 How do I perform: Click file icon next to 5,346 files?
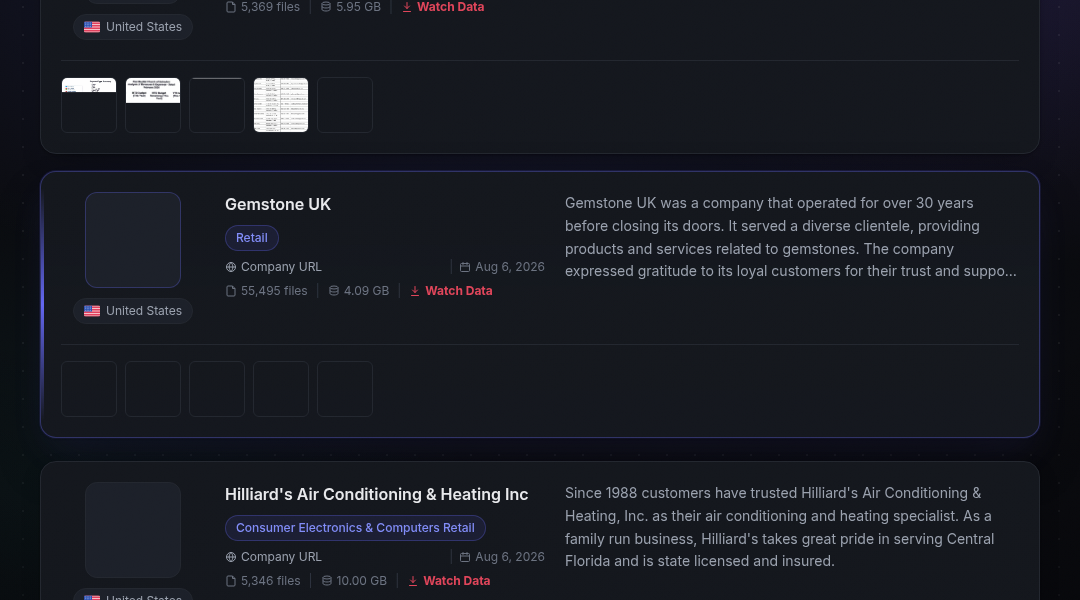click(x=231, y=581)
